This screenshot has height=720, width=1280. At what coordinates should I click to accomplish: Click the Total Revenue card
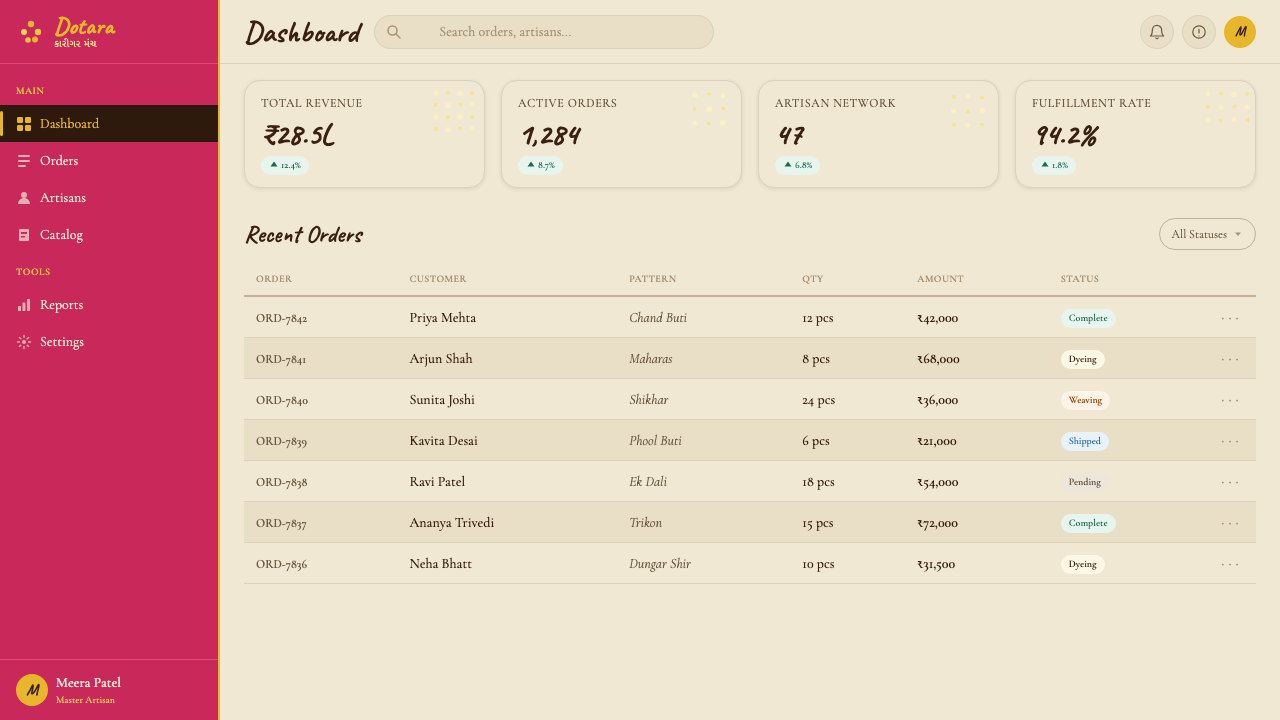coord(364,134)
